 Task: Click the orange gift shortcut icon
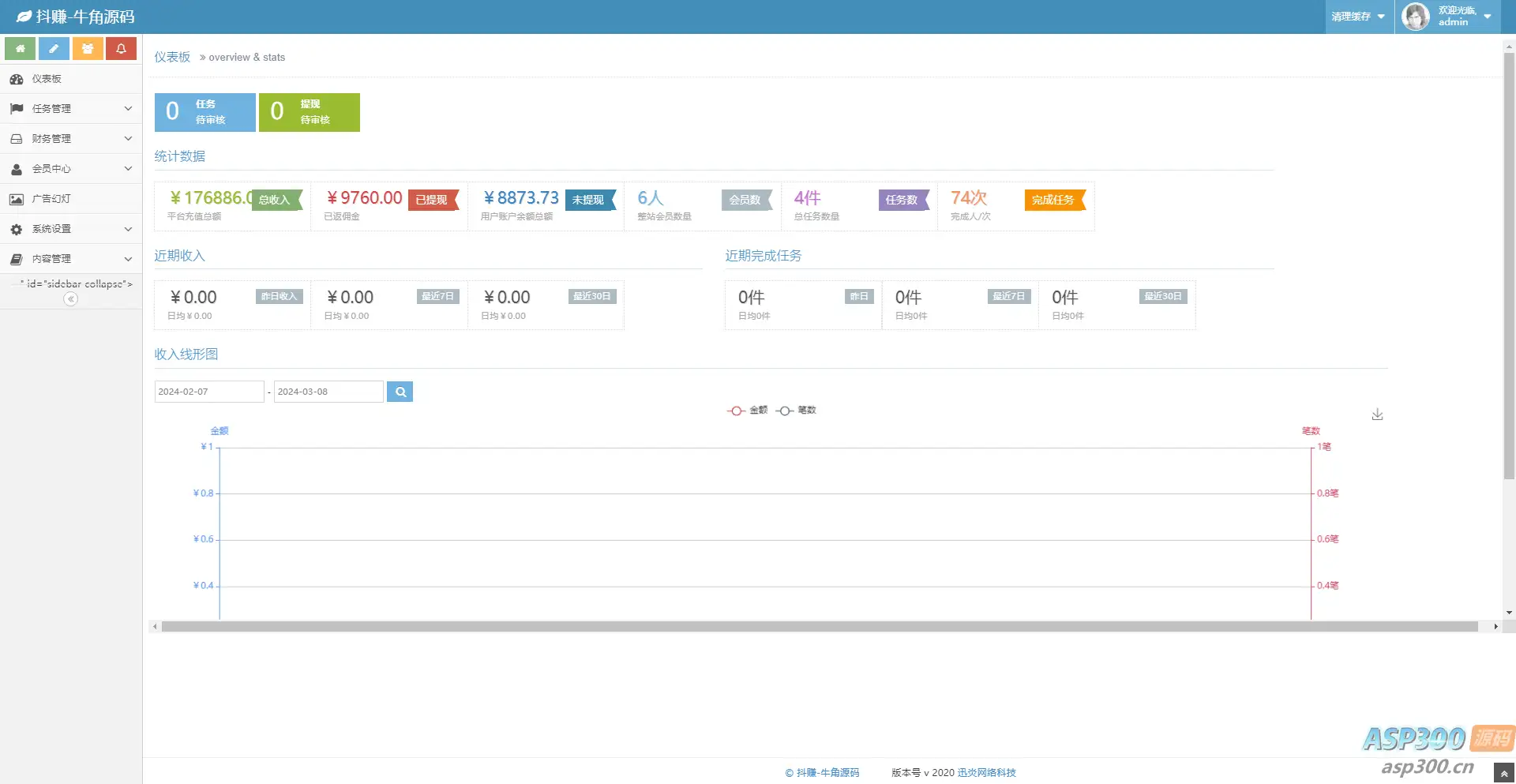pos(88,48)
